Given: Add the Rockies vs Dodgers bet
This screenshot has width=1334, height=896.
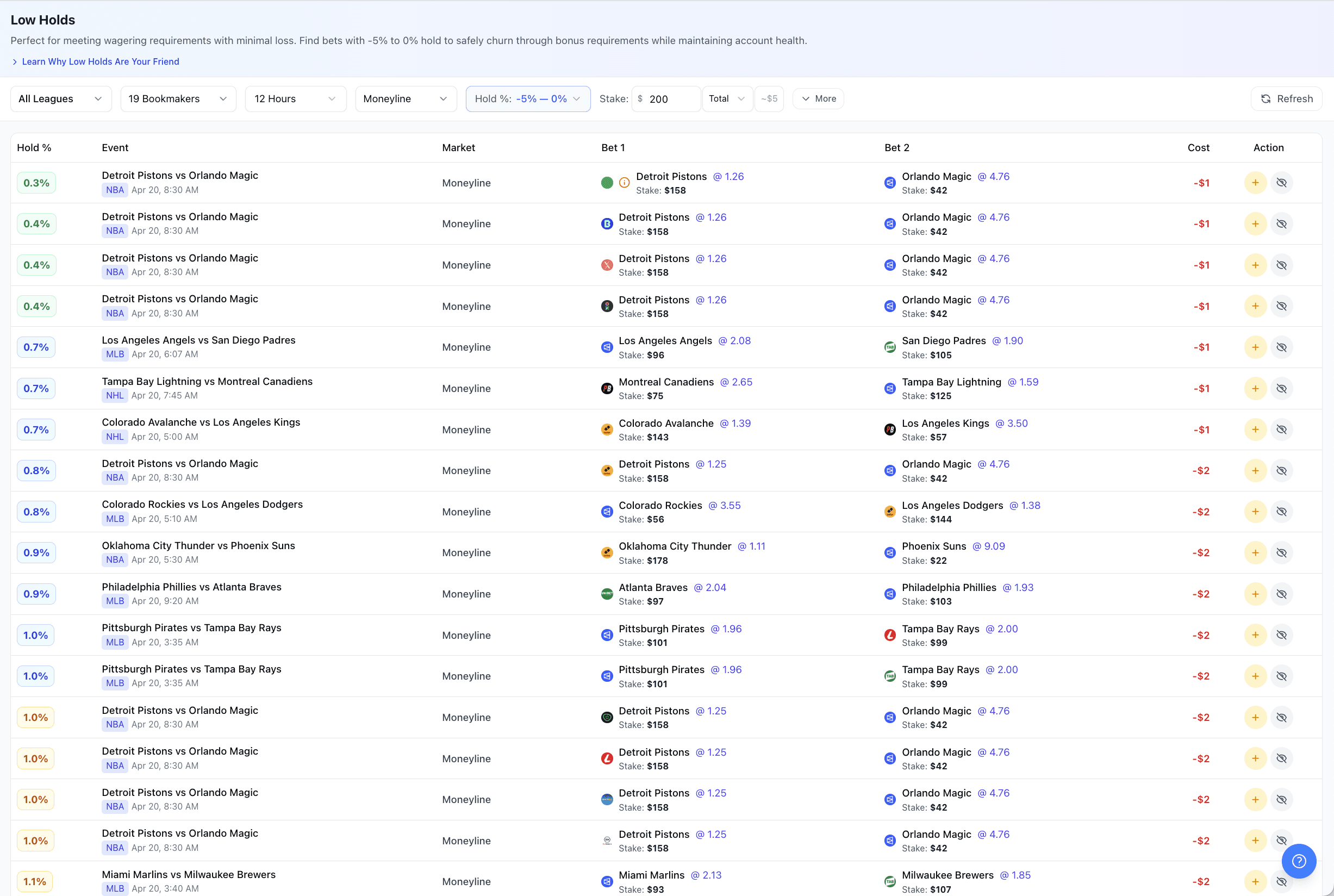Looking at the screenshot, I should [1255, 512].
